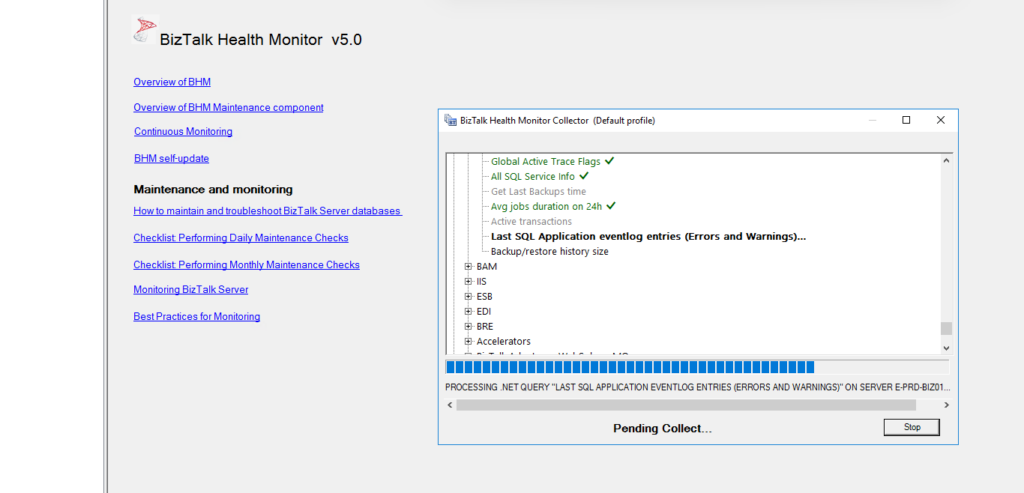The width and height of the screenshot is (1024, 493).
Task: Expand the IIS tree node
Action: pos(468,281)
